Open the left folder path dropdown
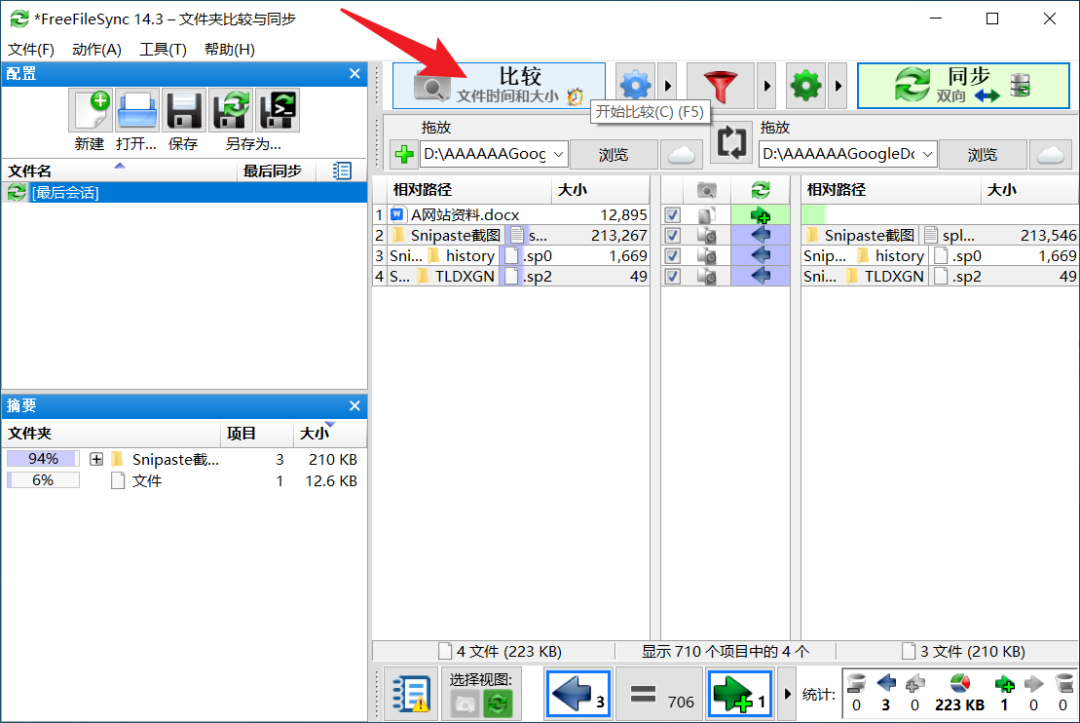Viewport: 1080px width, 723px height. point(559,154)
